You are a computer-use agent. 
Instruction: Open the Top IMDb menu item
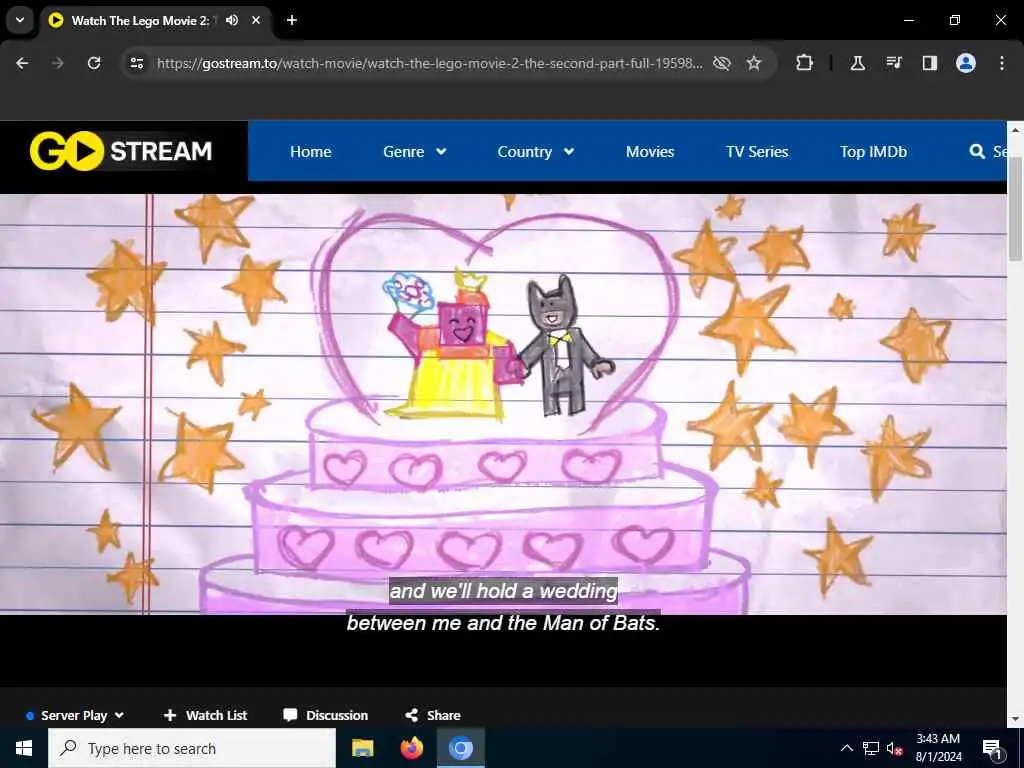tap(873, 152)
